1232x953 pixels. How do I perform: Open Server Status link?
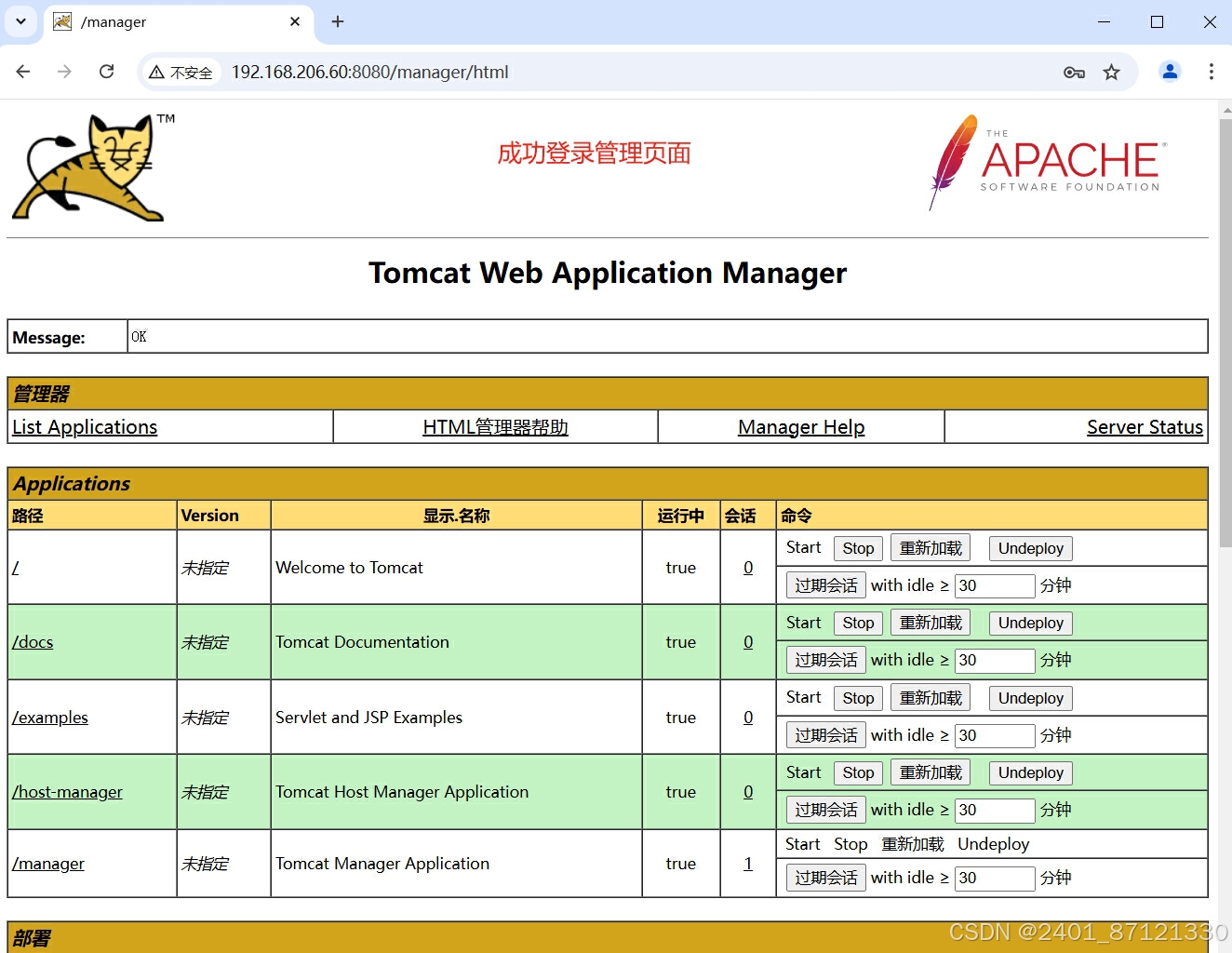(1145, 427)
